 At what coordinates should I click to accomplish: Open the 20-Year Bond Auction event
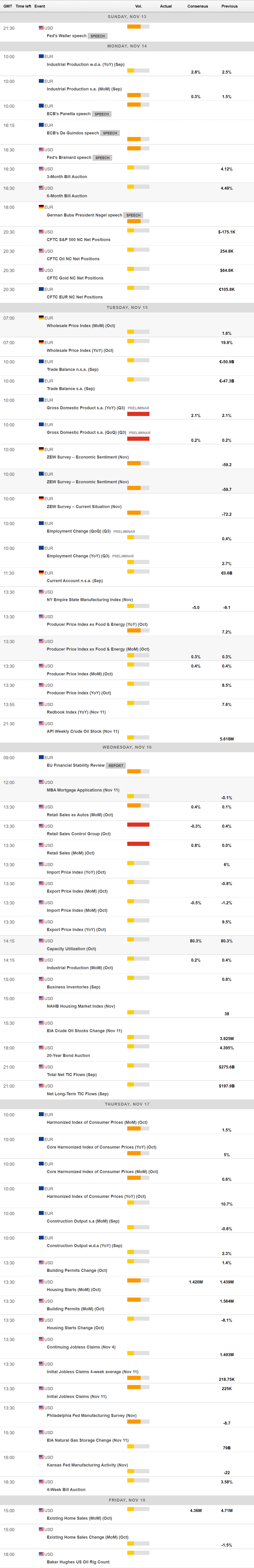[x=68, y=1055]
